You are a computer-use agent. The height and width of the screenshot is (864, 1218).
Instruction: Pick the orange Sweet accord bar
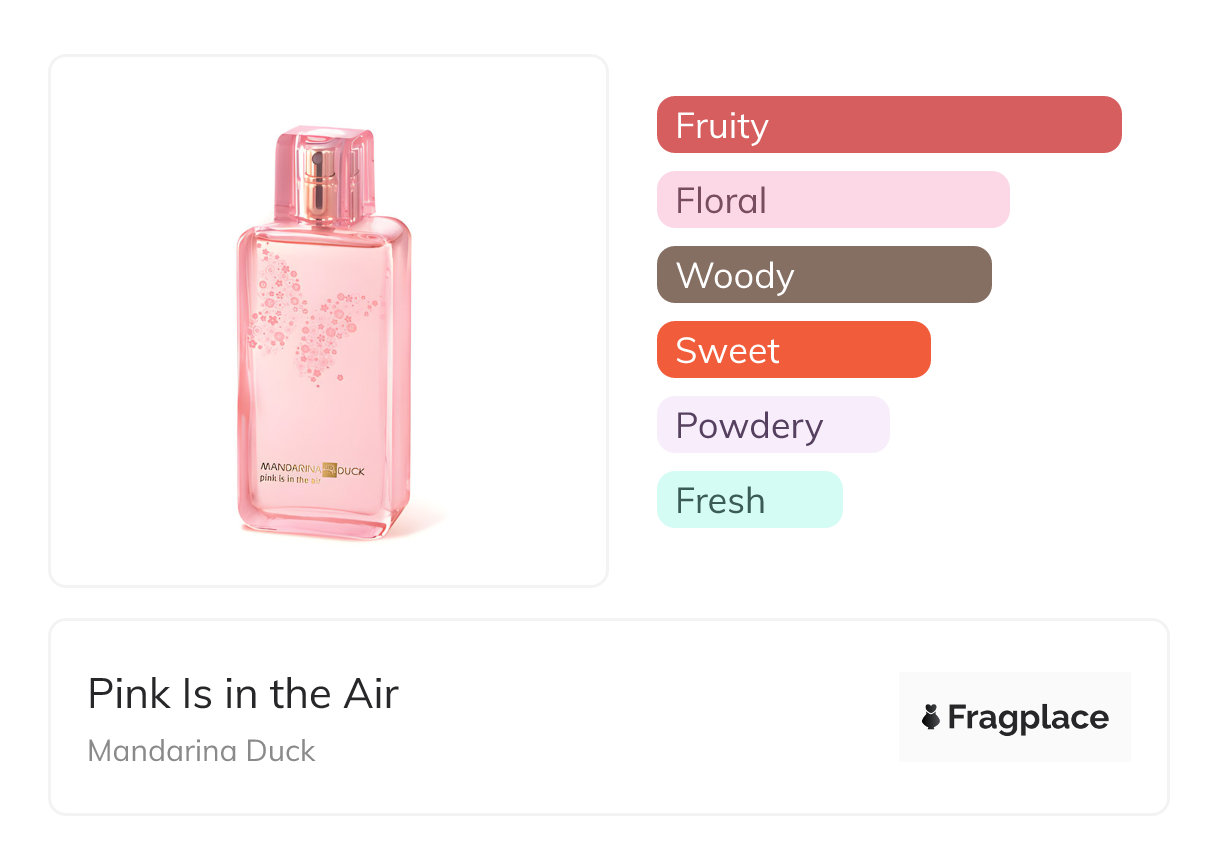[793, 350]
